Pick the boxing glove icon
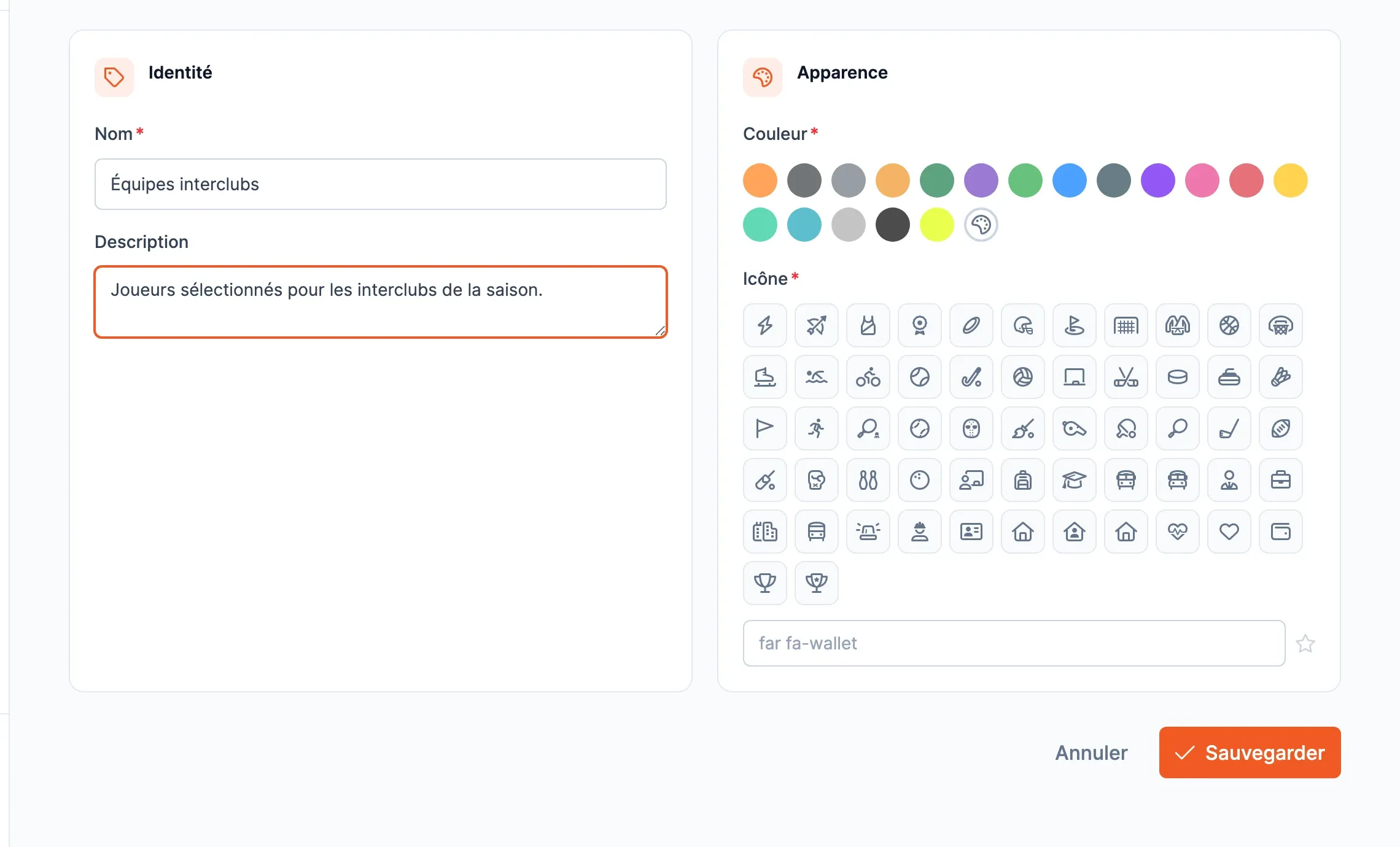The width and height of the screenshot is (1400, 847). coord(816,479)
